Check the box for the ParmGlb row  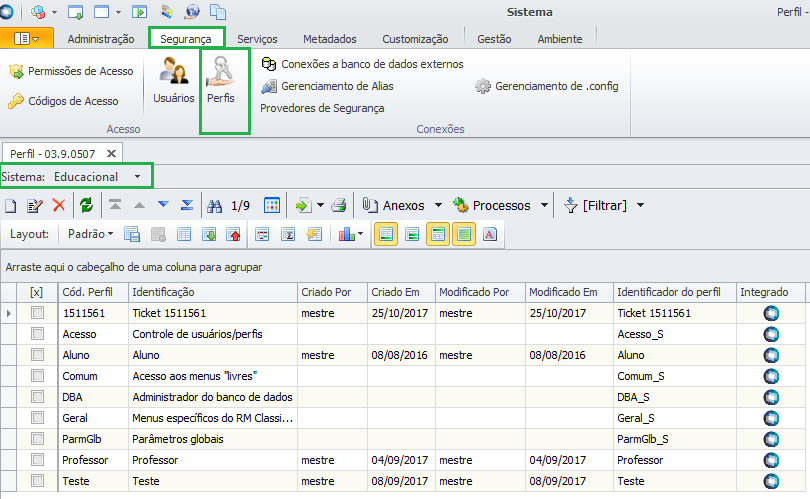point(37,439)
